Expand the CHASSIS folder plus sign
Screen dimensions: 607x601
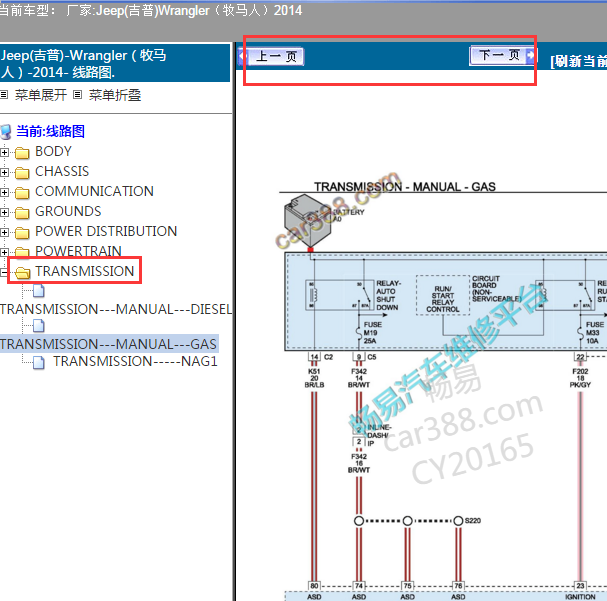[4, 173]
